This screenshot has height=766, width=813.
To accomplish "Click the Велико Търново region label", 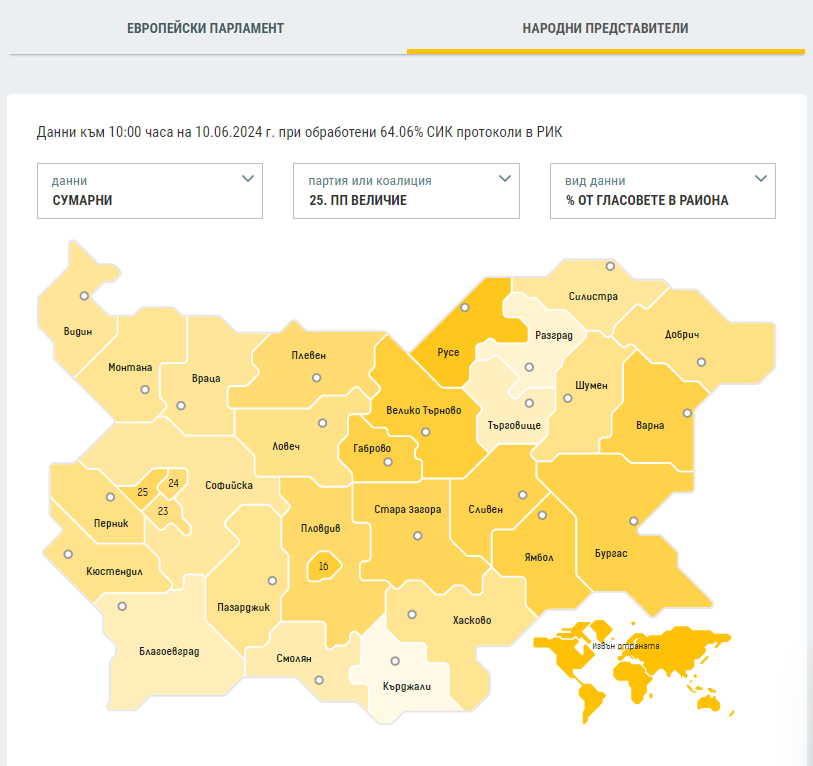I will 424,411.
